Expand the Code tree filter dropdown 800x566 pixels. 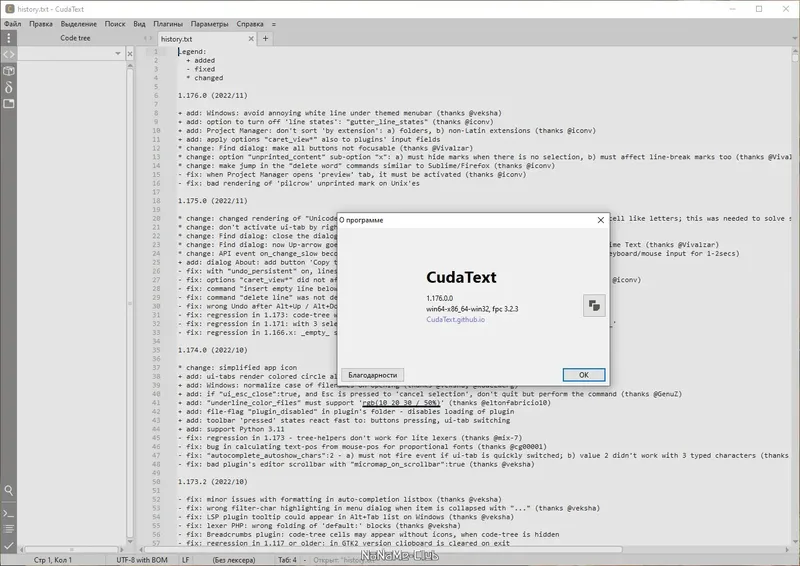(x=118, y=54)
